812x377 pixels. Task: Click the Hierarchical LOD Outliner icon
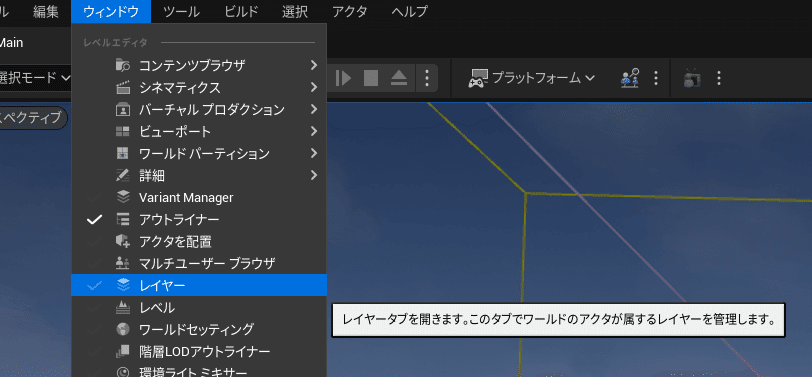(x=123, y=351)
